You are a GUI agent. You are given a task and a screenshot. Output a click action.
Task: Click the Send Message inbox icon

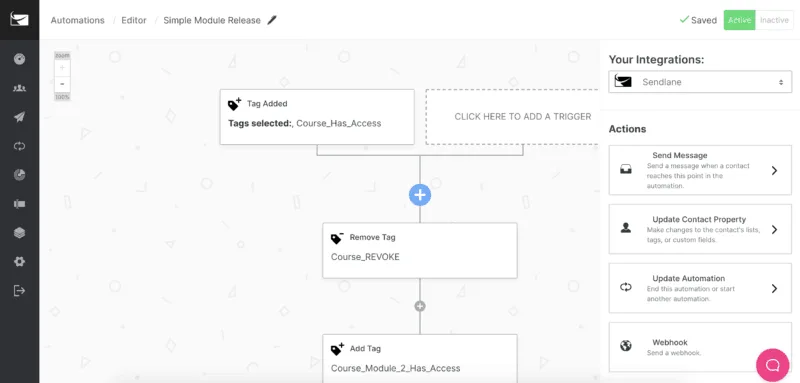626,170
